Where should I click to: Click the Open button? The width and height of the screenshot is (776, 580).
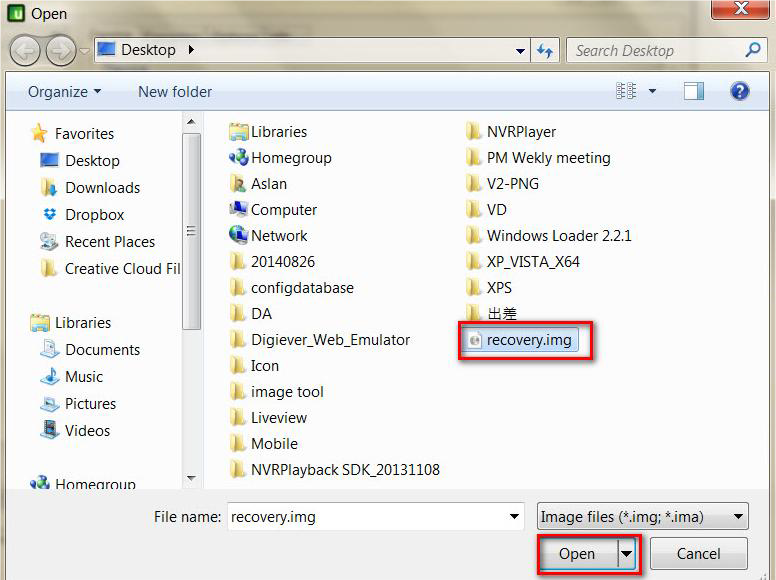tap(577, 554)
